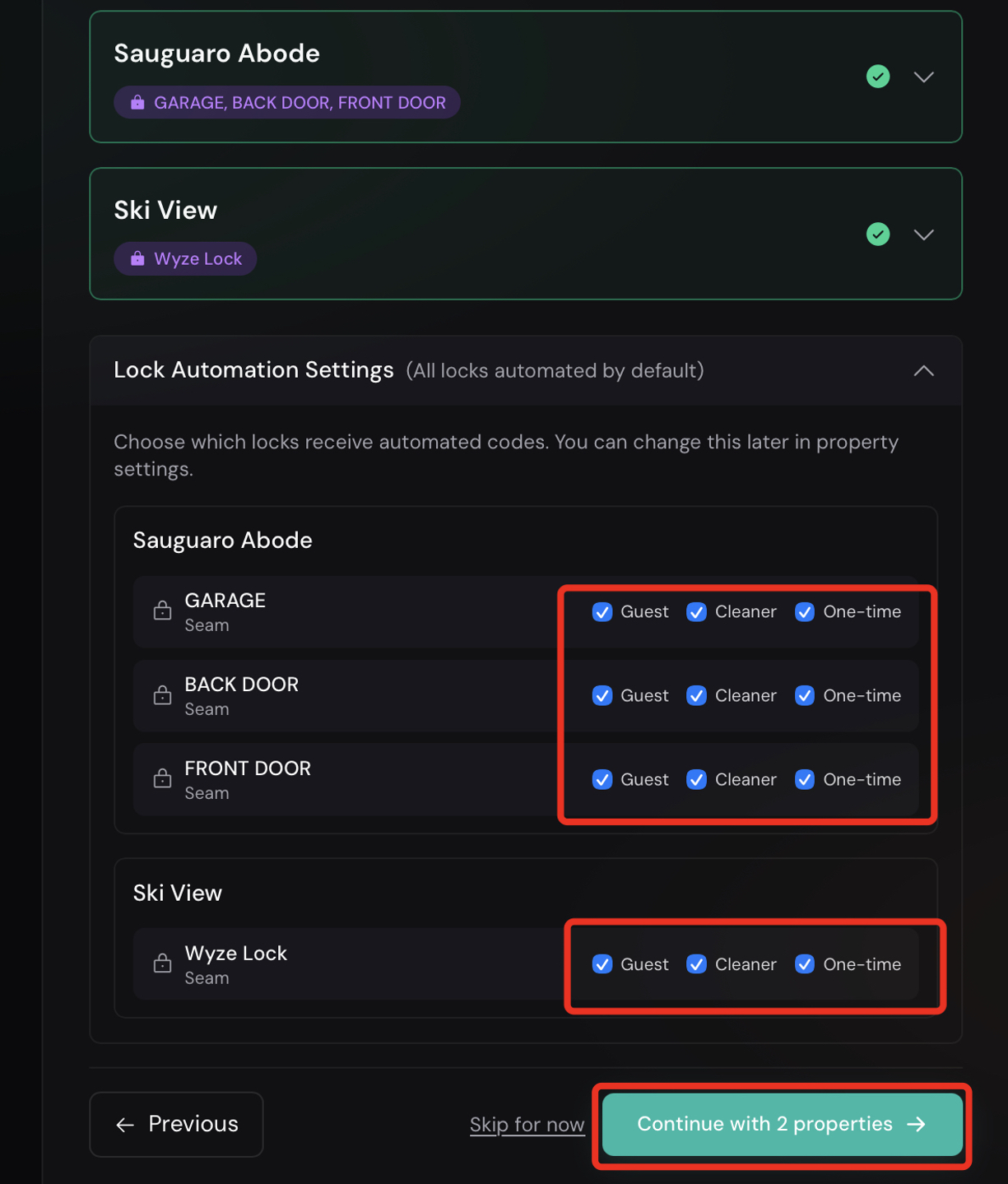Click the lock icon next to Wyze Lock
The height and width of the screenshot is (1184, 1008).
pos(162,963)
